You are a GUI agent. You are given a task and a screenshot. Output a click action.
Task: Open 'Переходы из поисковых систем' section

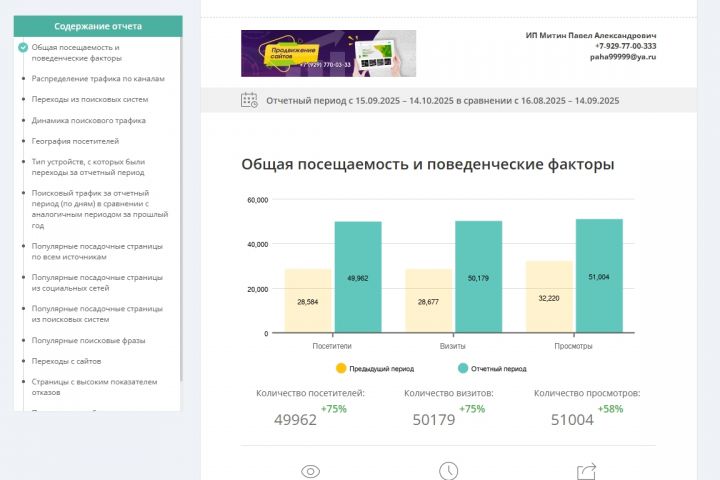(90, 99)
